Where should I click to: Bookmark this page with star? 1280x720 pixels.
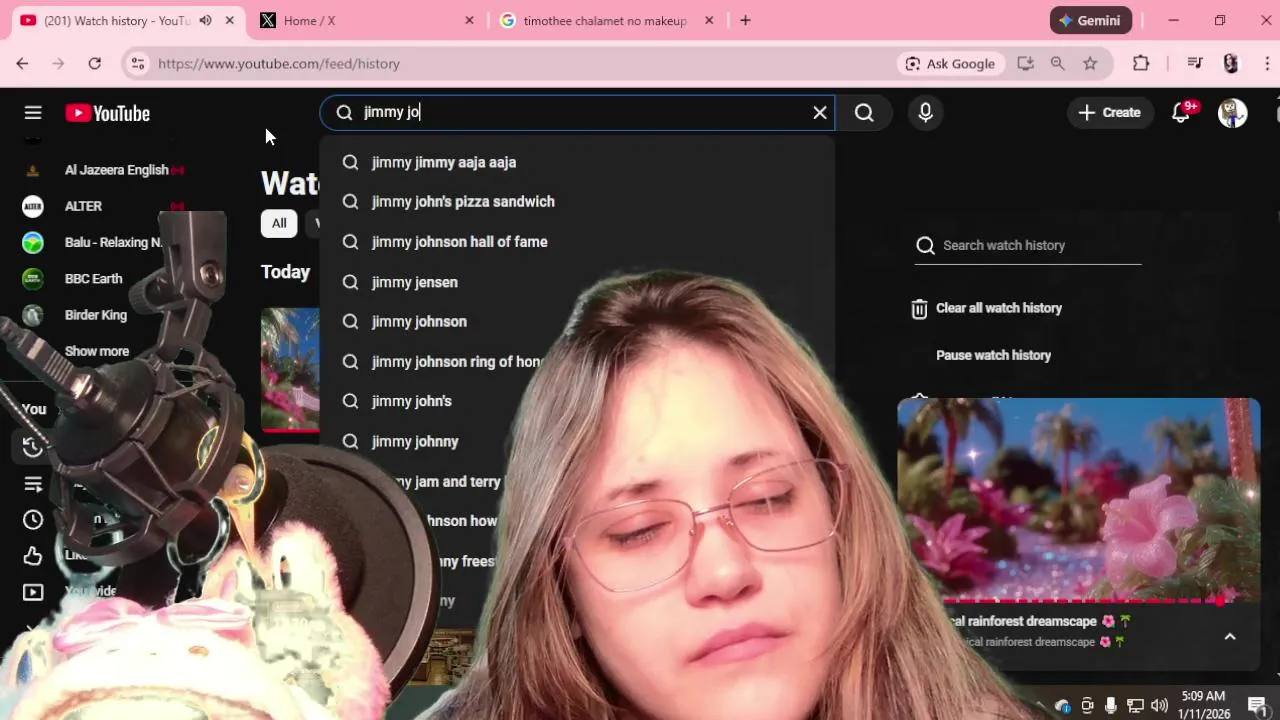pos(1090,63)
